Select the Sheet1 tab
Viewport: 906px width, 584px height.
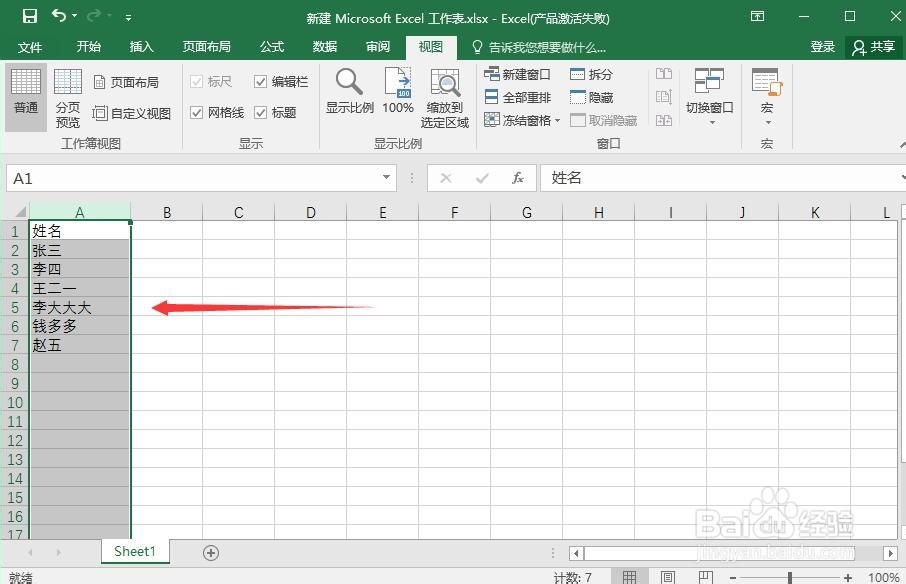pyautogui.click(x=135, y=551)
